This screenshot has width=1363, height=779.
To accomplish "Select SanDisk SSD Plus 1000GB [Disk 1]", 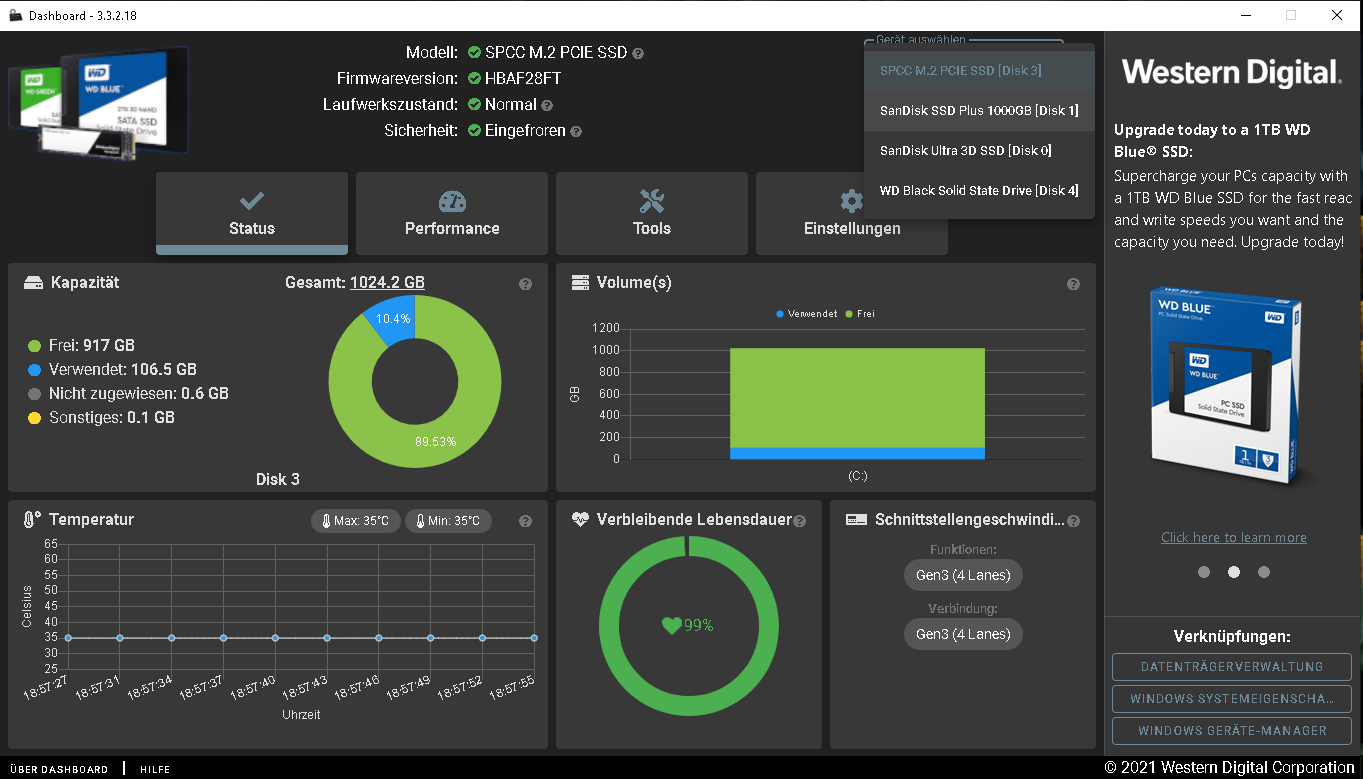I will point(979,110).
